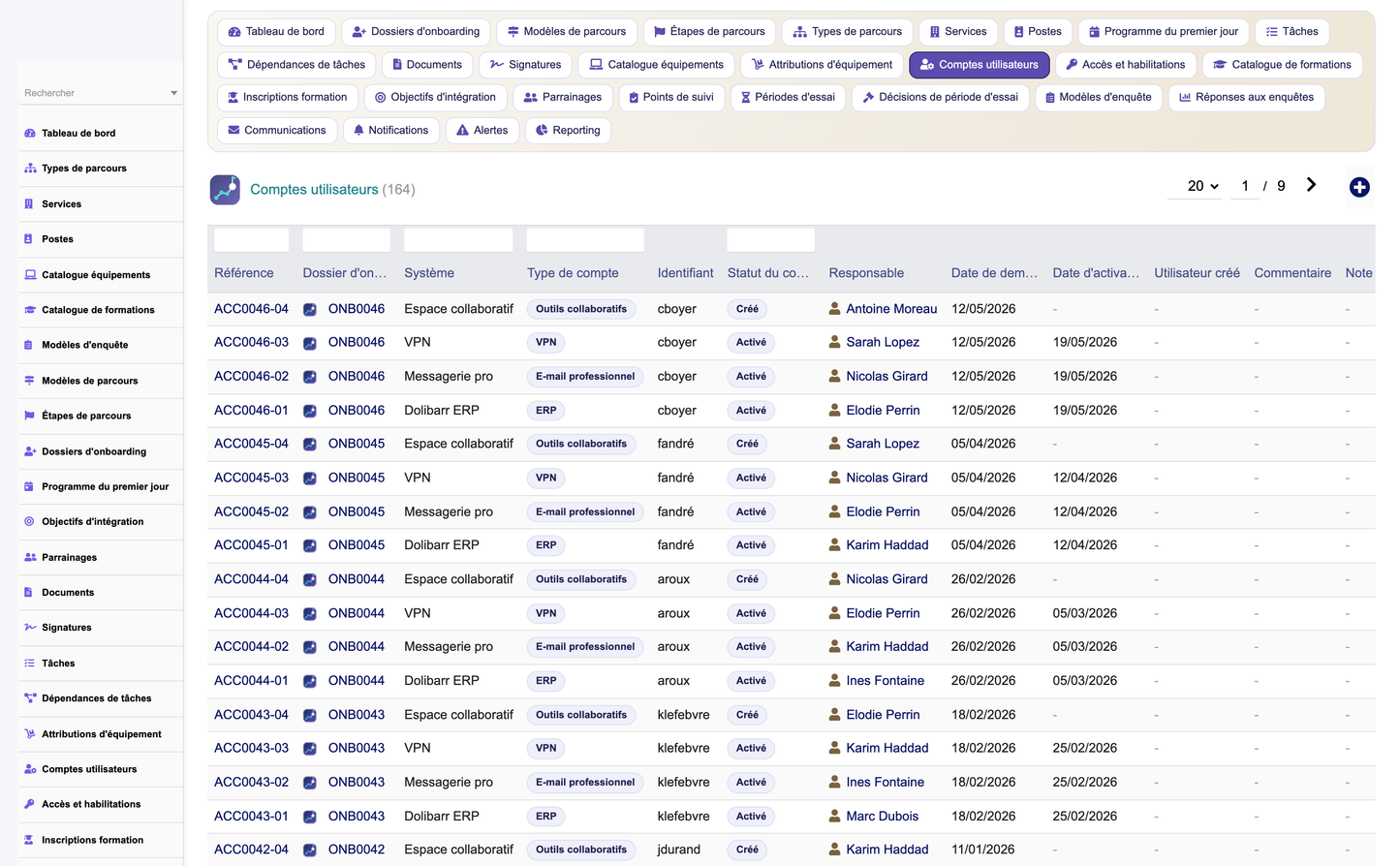The width and height of the screenshot is (1400, 866).
Task: Click Accès et habilitations key icon in sidebar
Action: [30, 804]
